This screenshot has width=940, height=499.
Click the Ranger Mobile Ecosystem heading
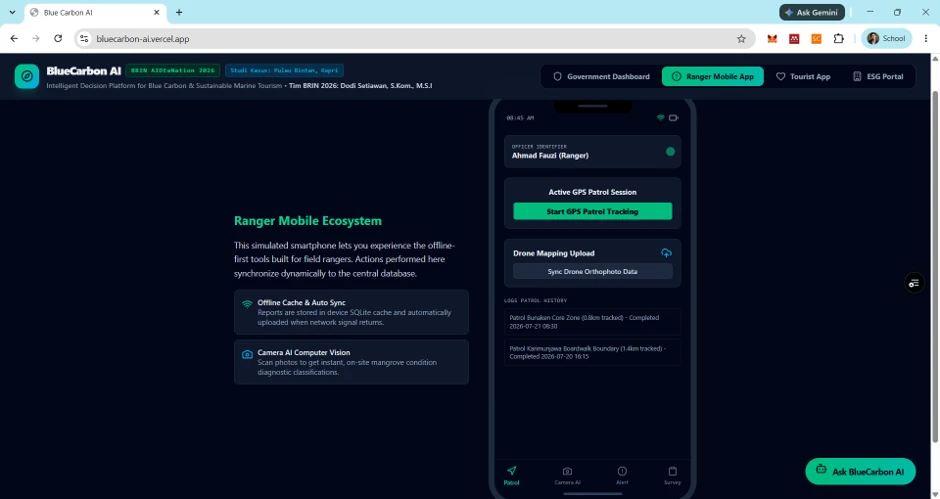pyautogui.click(x=308, y=221)
